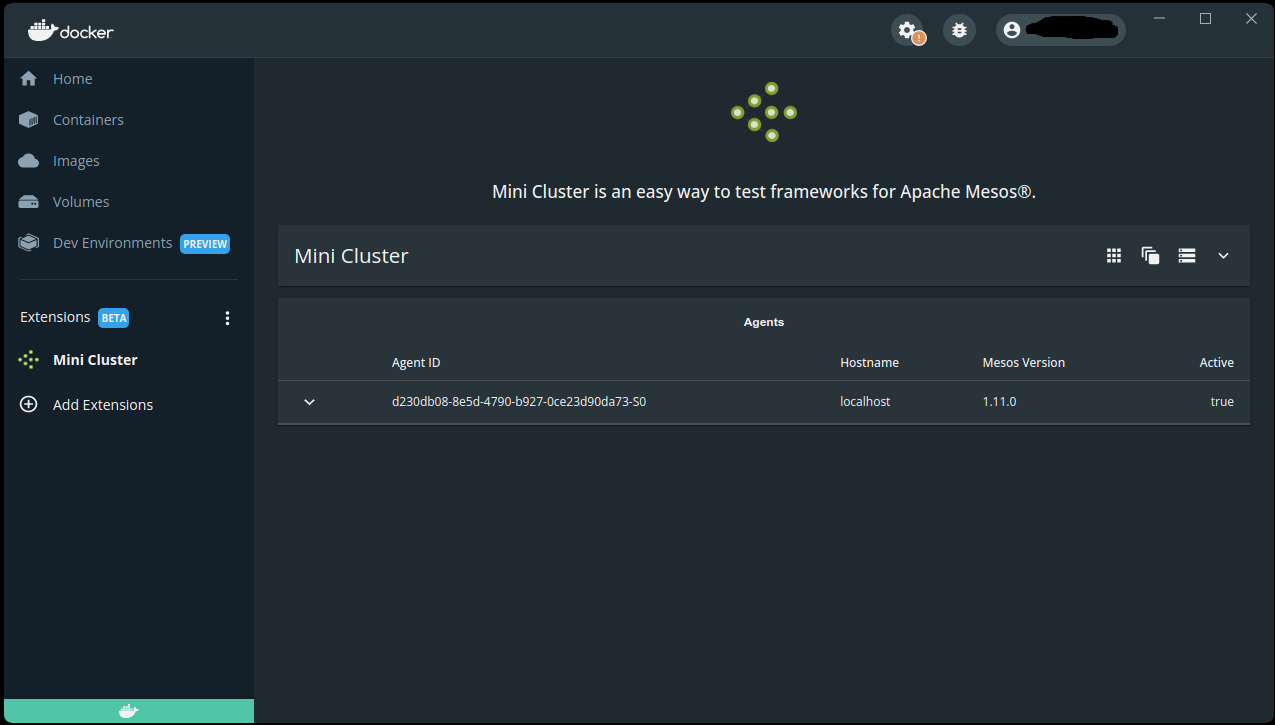Click the PREVIEW badge
The image size is (1275, 725).
coord(205,244)
